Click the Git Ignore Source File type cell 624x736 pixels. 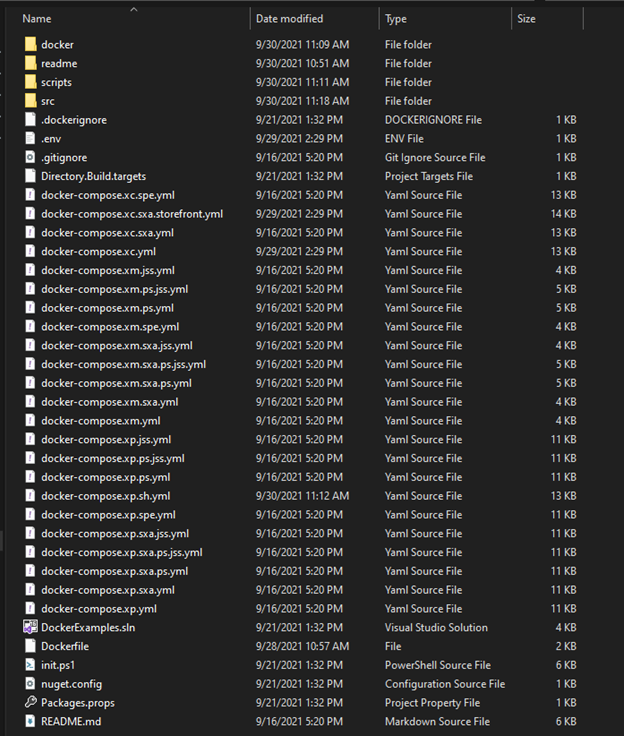click(435, 157)
